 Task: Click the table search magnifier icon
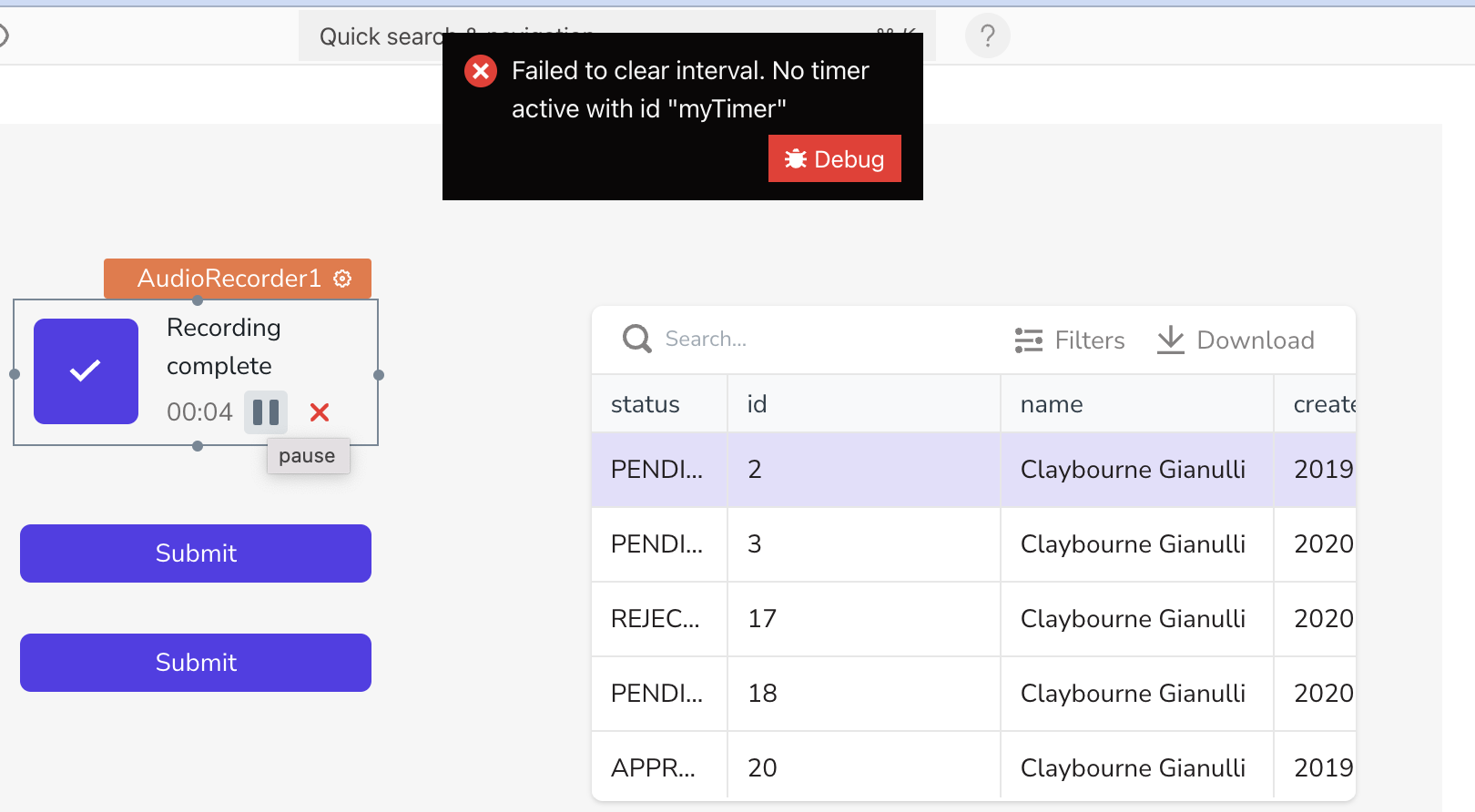[x=637, y=339]
